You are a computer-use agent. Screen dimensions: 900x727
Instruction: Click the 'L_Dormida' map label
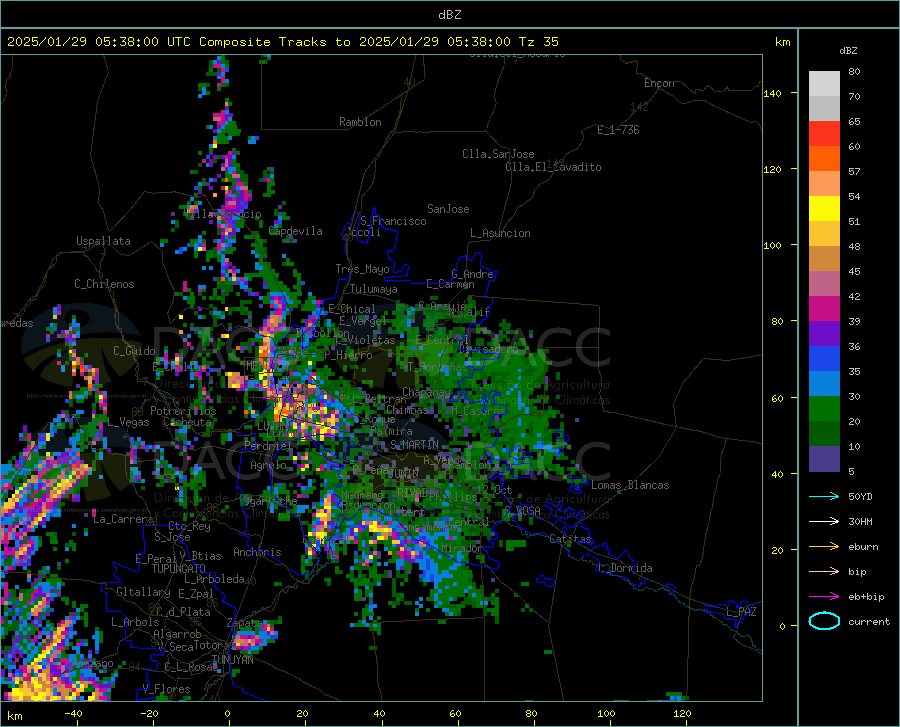[625, 568]
